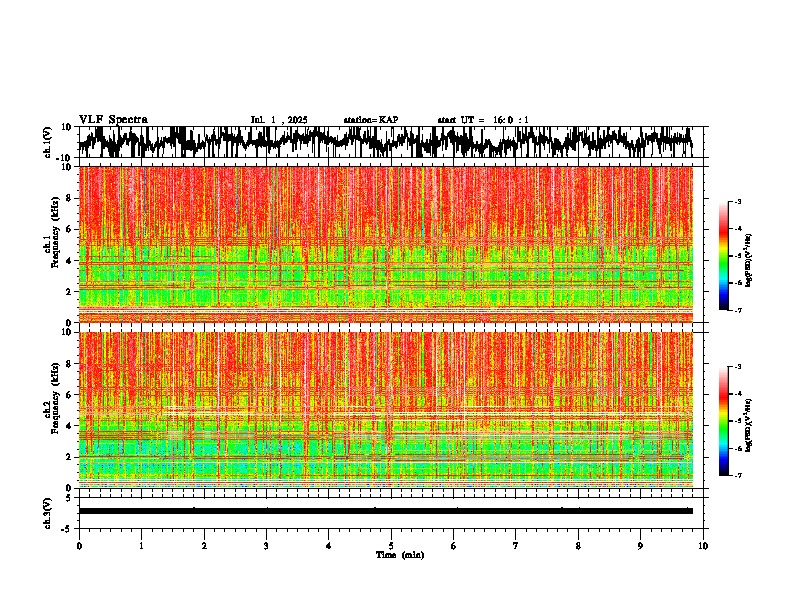Click the ch.1 spectrogram color scale bar
792x612 pixels.
pos(723,256)
